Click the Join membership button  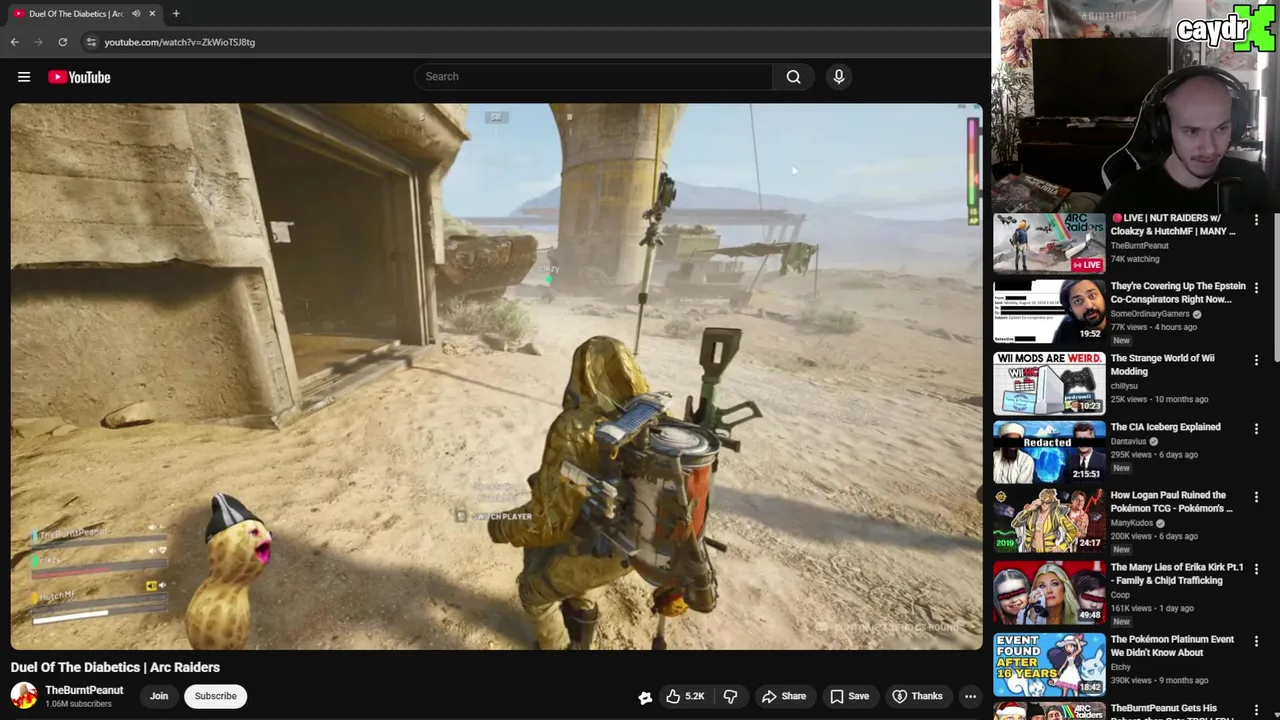click(159, 696)
